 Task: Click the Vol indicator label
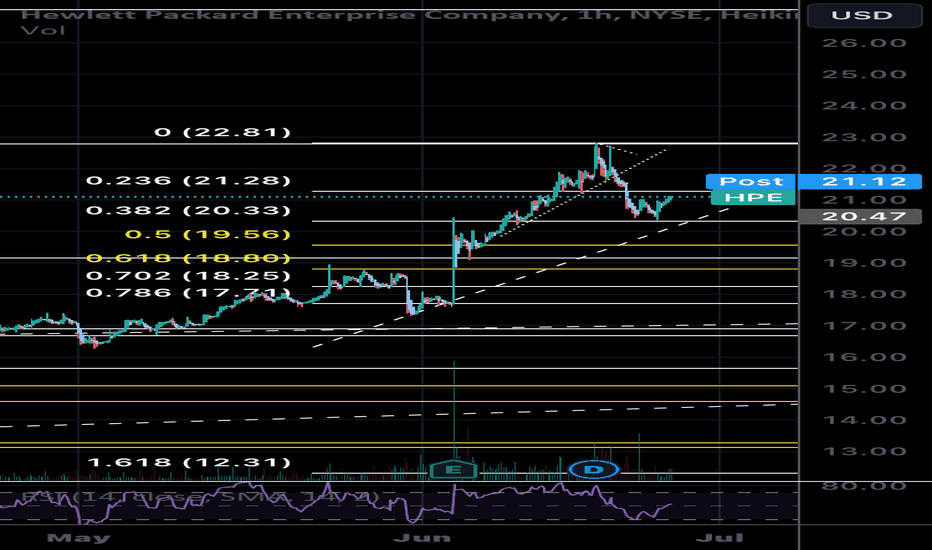[x=43, y=30]
